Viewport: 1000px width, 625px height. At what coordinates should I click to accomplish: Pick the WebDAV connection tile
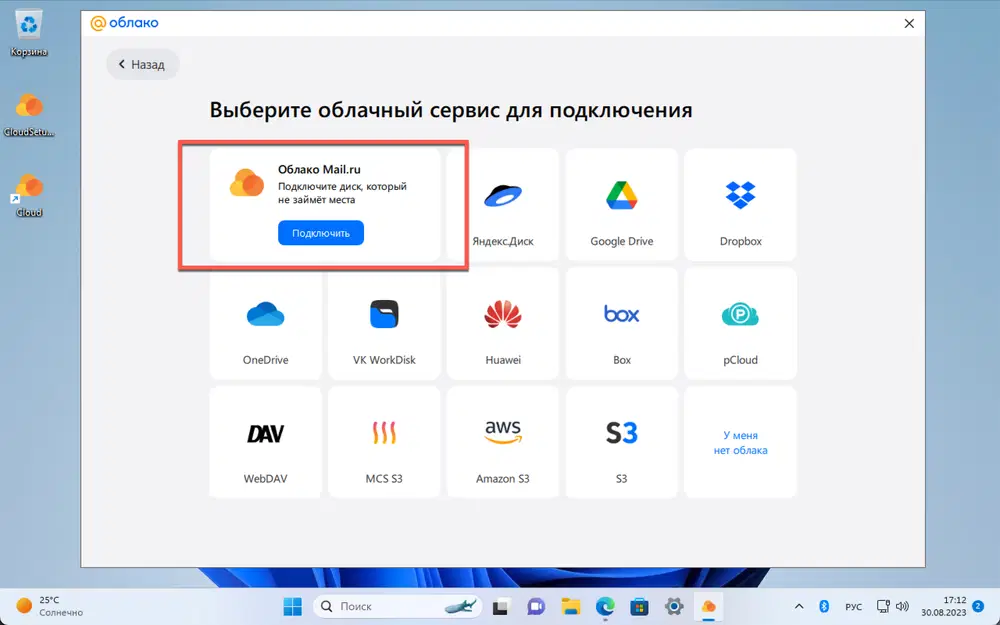pyautogui.click(x=265, y=442)
